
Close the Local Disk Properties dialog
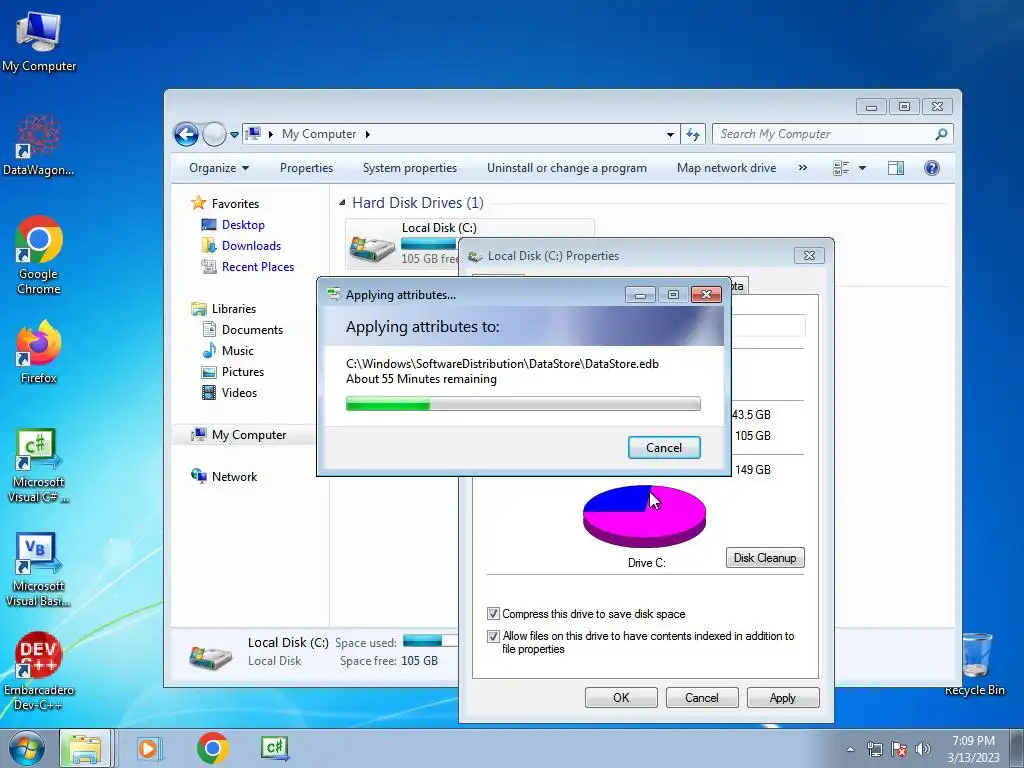809,255
